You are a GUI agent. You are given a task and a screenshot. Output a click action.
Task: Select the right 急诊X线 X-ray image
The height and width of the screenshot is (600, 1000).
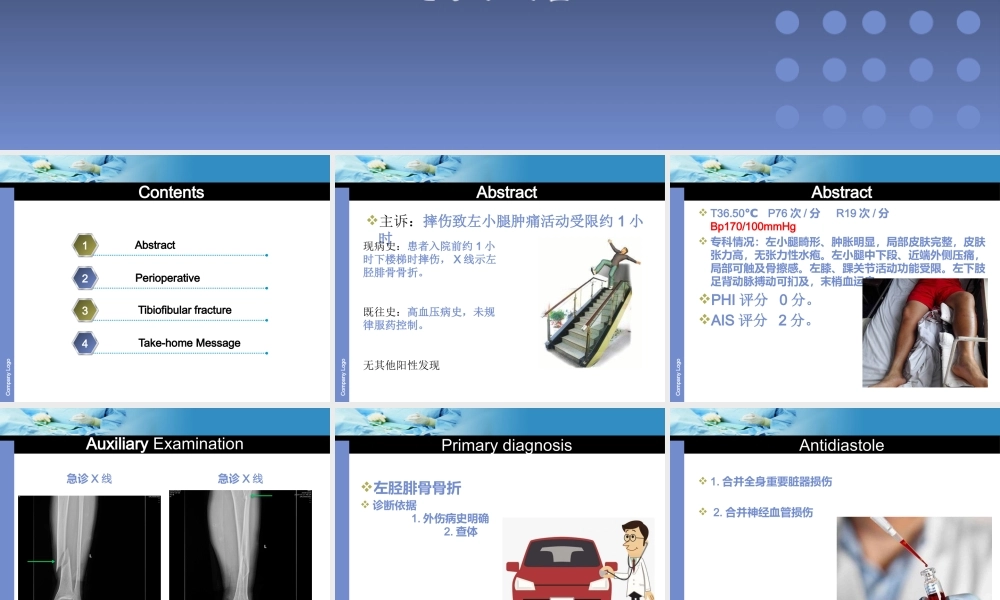pyautogui.click(x=240, y=545)
